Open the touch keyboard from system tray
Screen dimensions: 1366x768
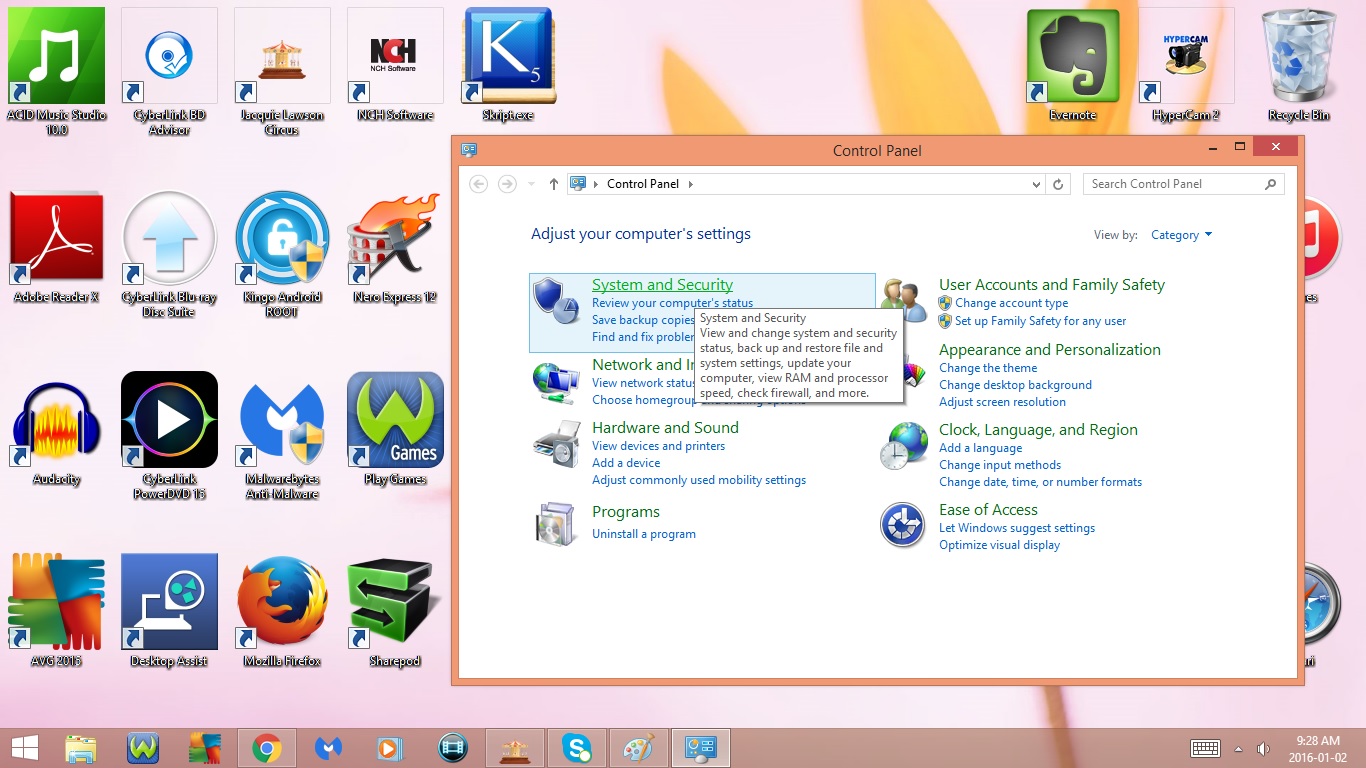1205,748
